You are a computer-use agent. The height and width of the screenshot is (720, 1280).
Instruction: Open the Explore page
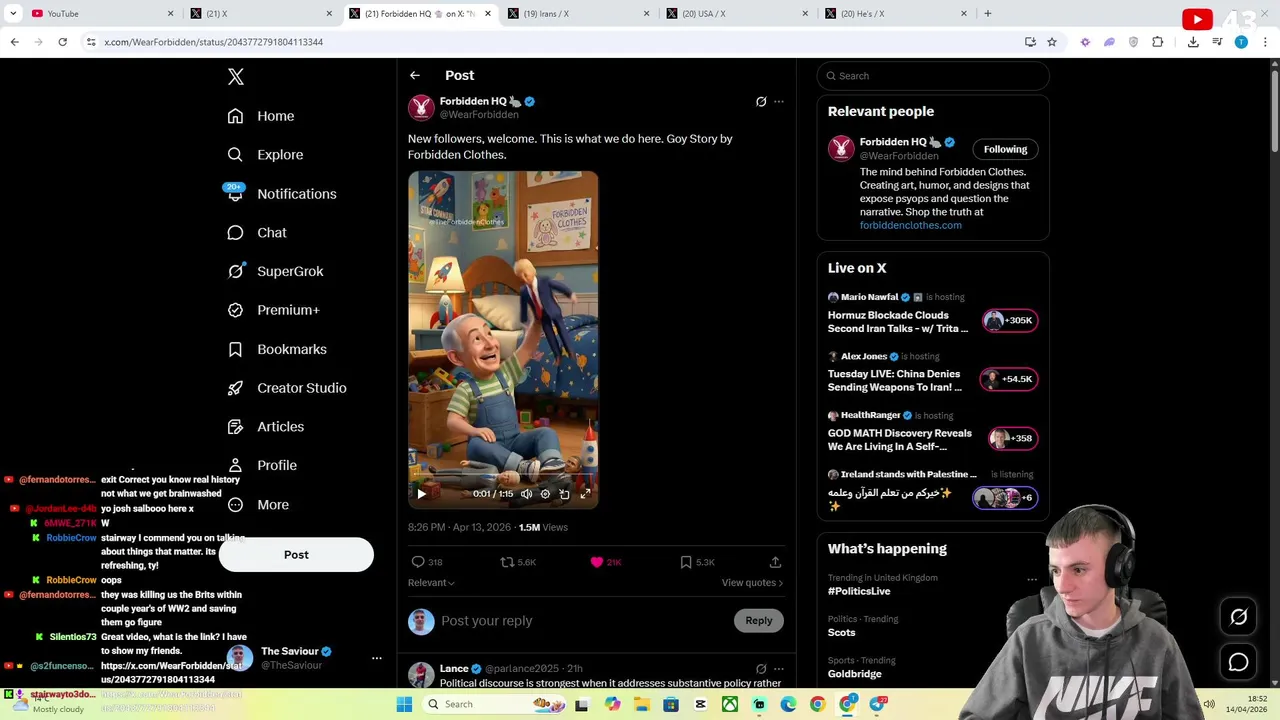[265, 155]
